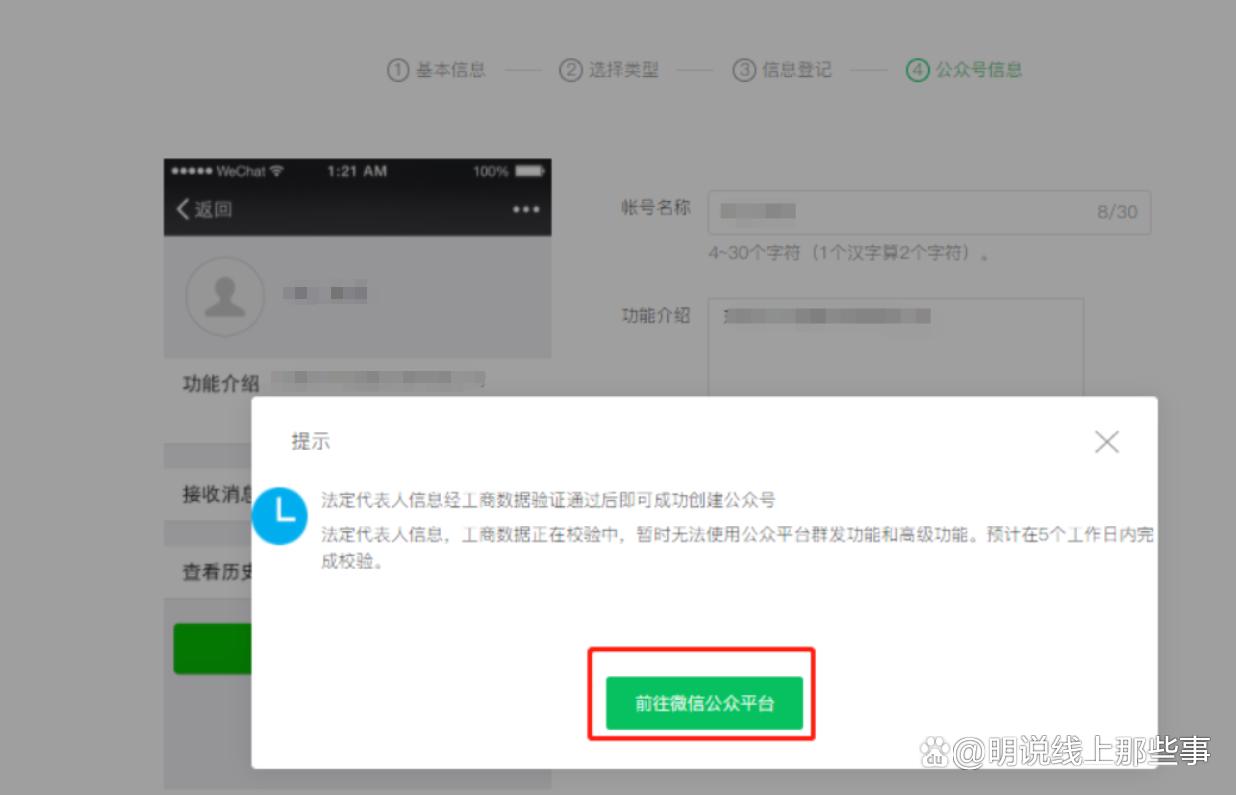Select step 4 公众号信息
This screenshot has width=1236, height=795.
(x=964, y=70)
